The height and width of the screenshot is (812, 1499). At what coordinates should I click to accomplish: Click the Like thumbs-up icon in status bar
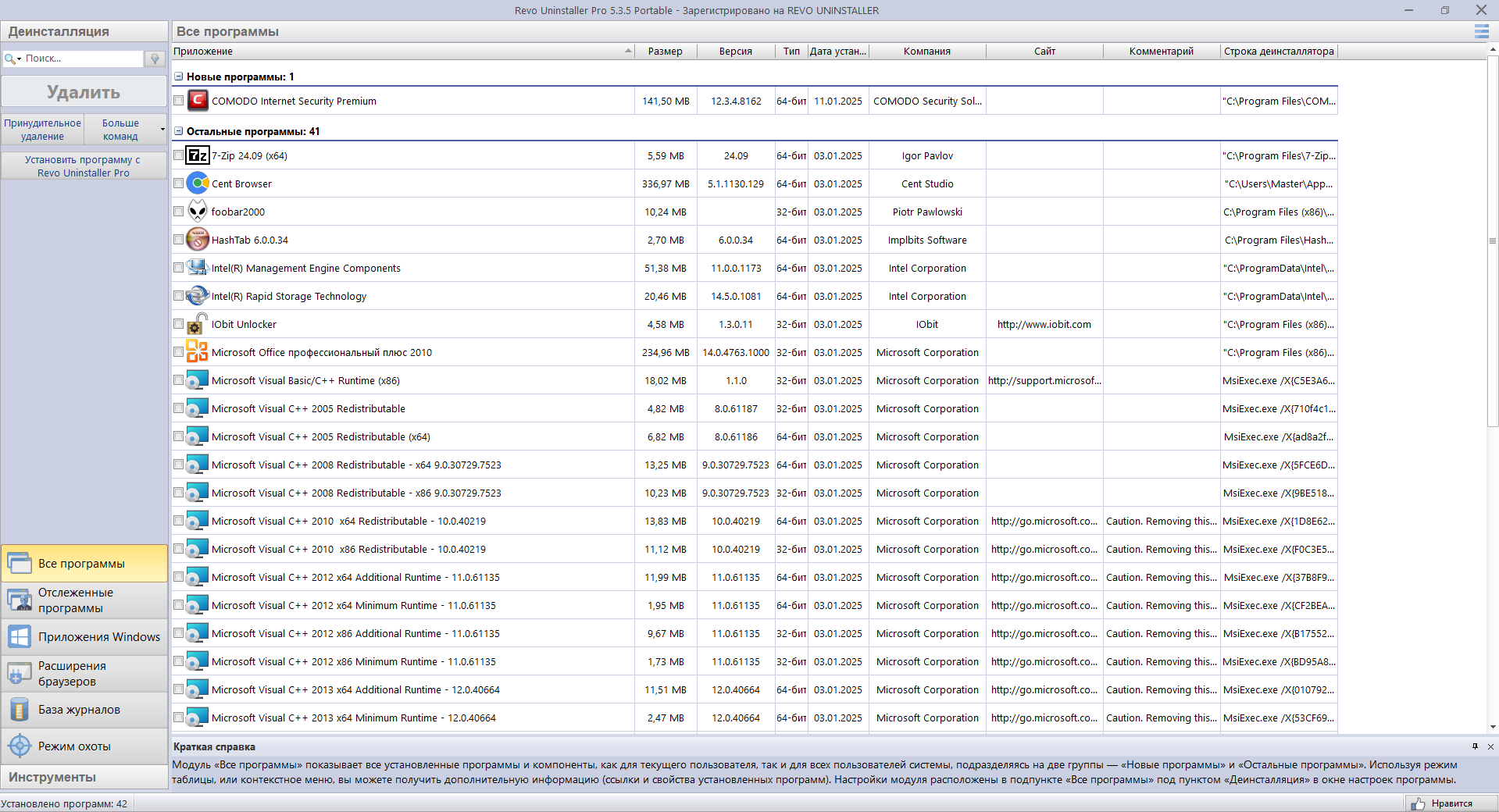[1418, 803]
